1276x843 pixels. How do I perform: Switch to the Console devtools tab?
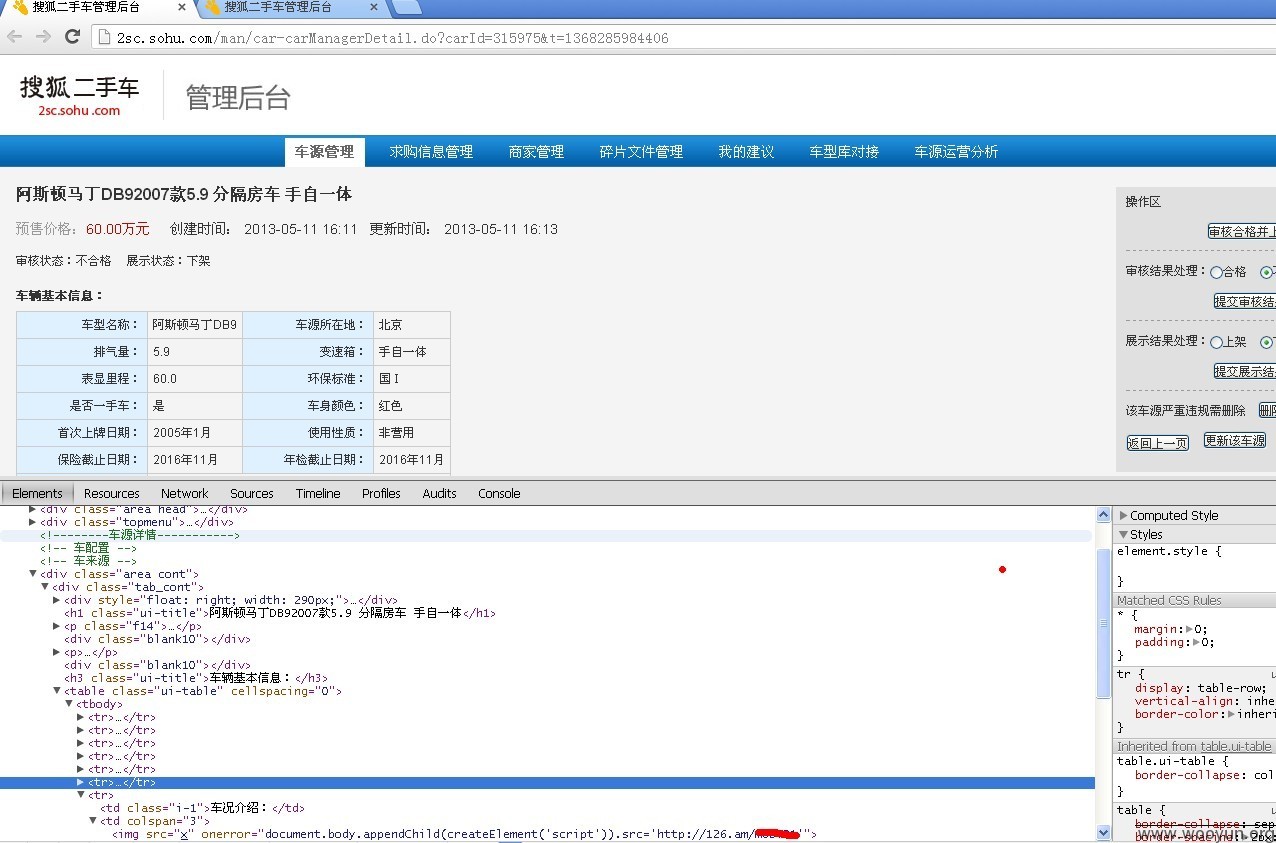499,493
